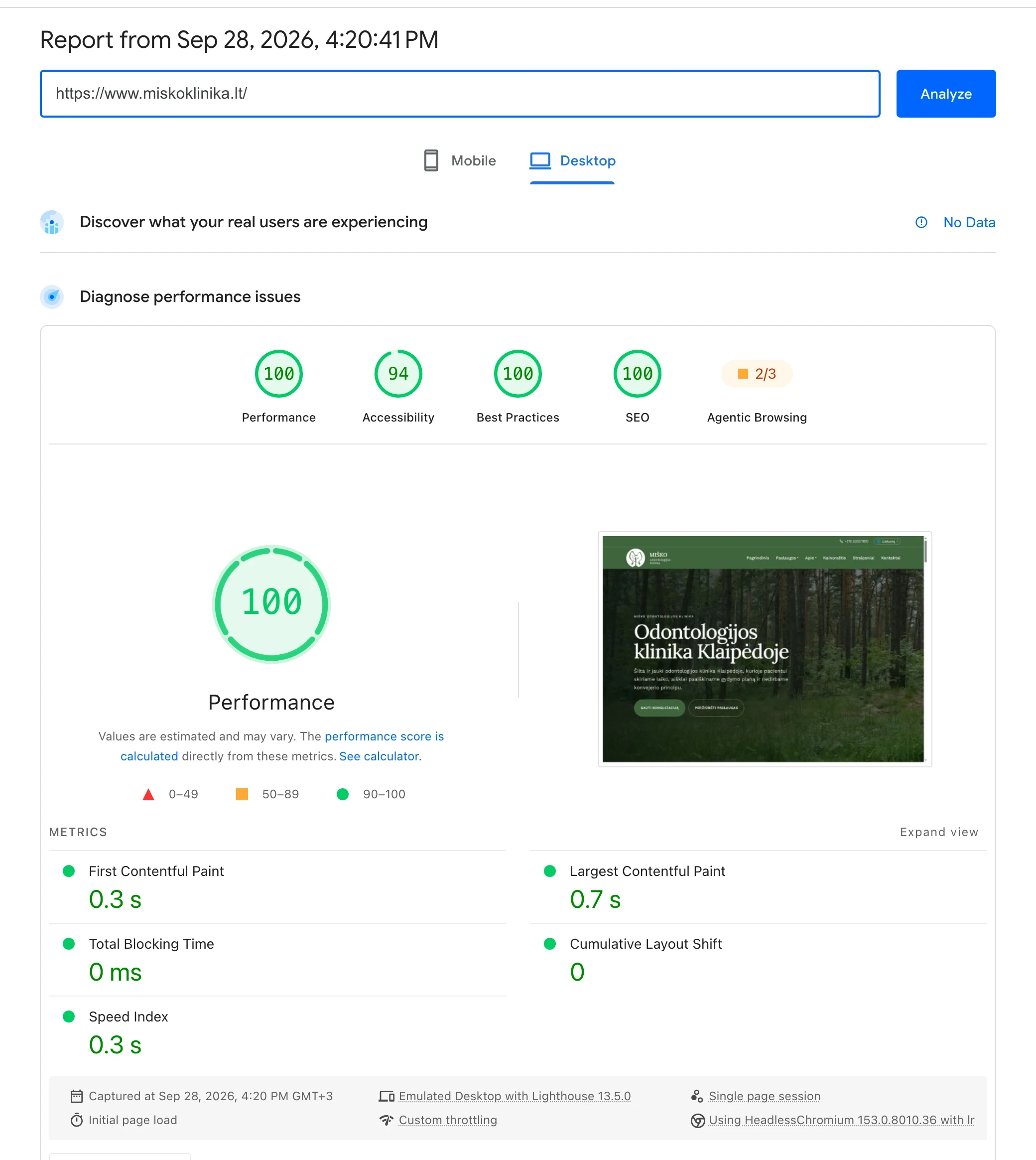Click the Diagnose performance issues heading
1036x1160 pixels.
tap(190, 296)
